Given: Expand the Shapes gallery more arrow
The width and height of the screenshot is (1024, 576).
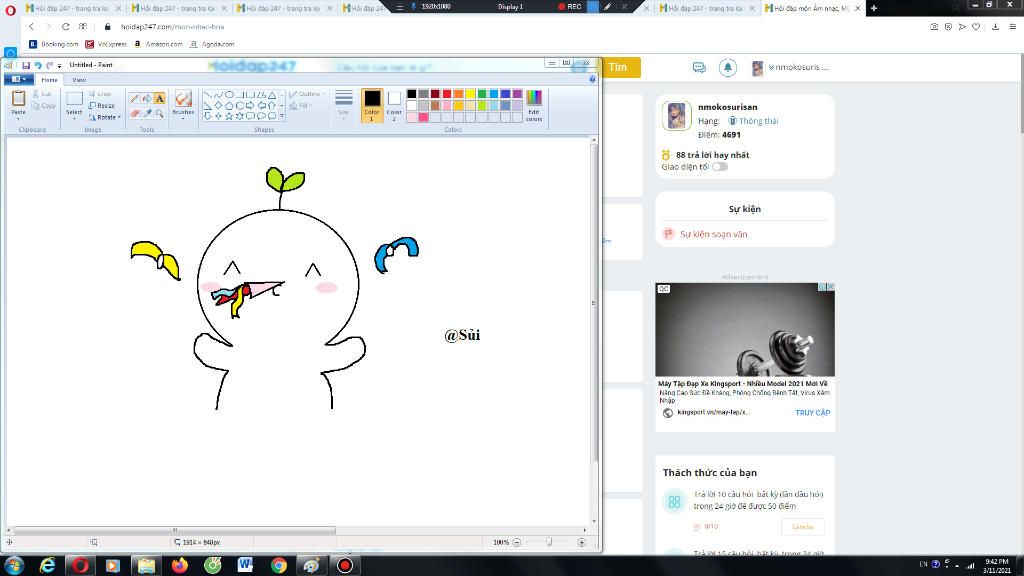Looking at the screenshot, I should tap(282, 116).
